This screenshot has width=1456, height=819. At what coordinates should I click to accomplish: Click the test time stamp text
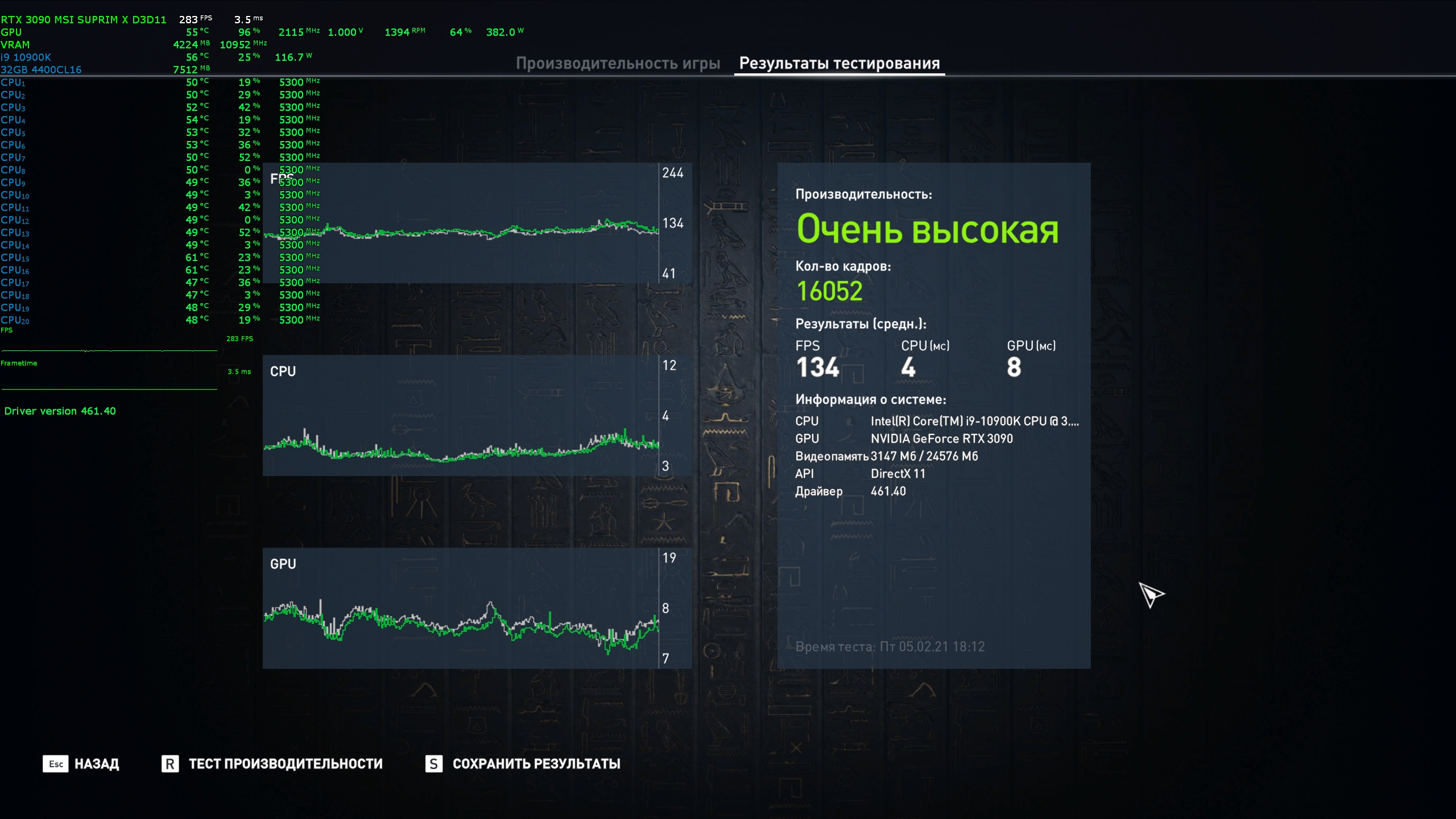tap(890, 647)
